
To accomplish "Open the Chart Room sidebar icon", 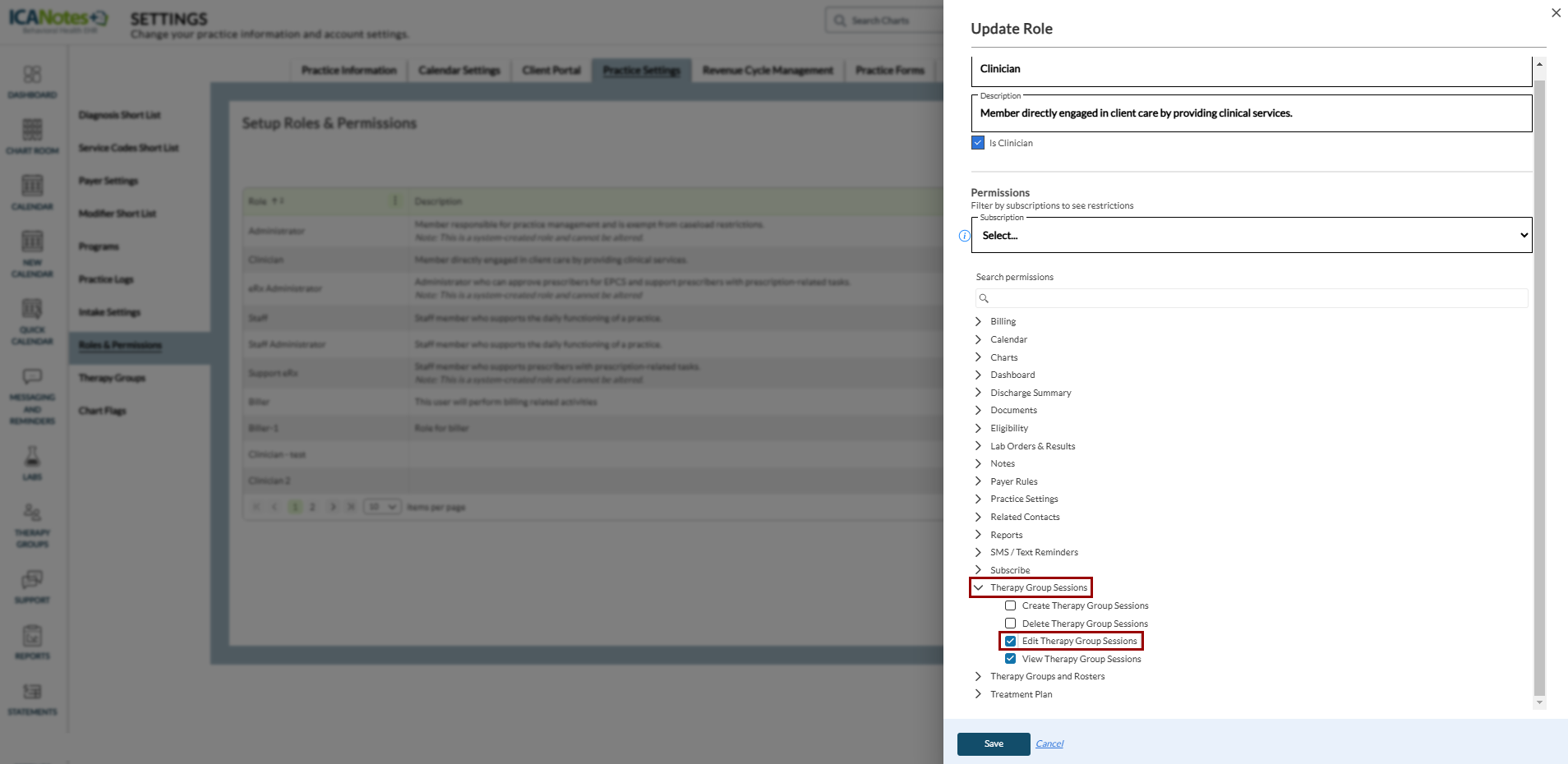I will (x=32, y=131).
